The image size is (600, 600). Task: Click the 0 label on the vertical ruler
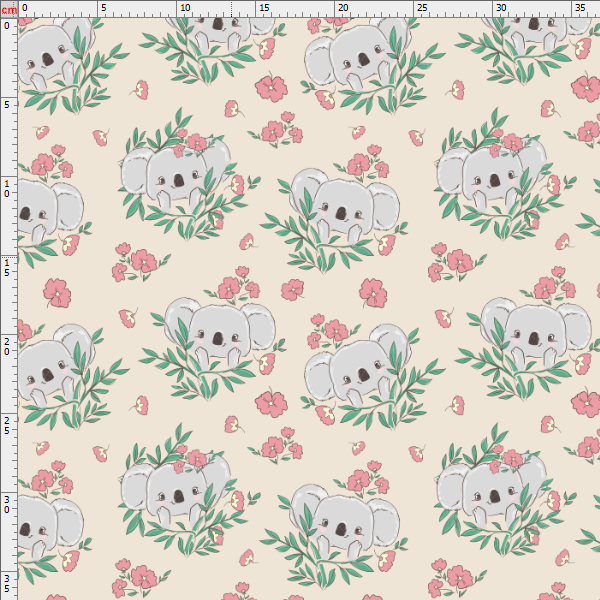click(x=7, y=26)
